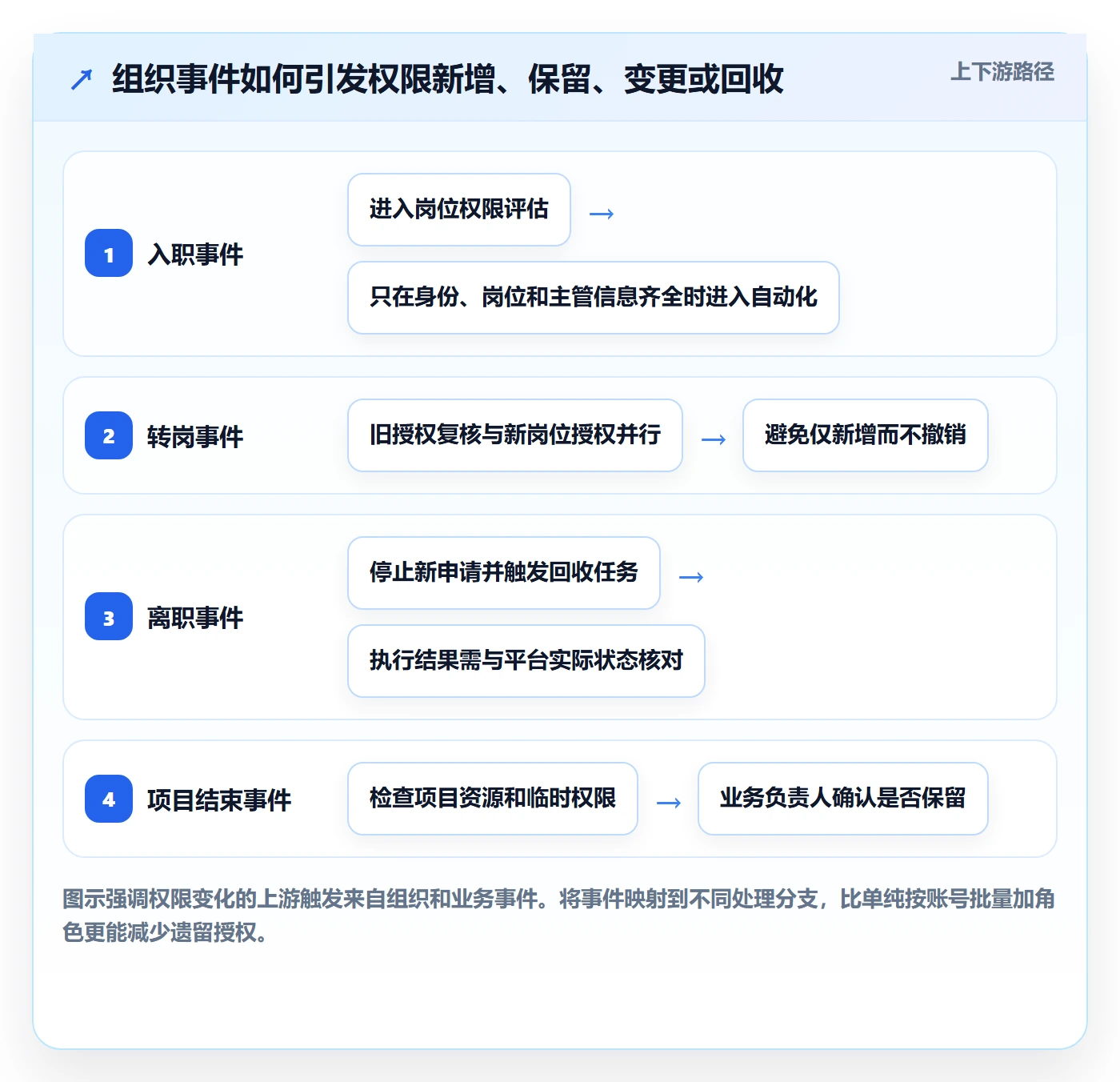
Task: Select the 入职事件 label
Action: 195,254
